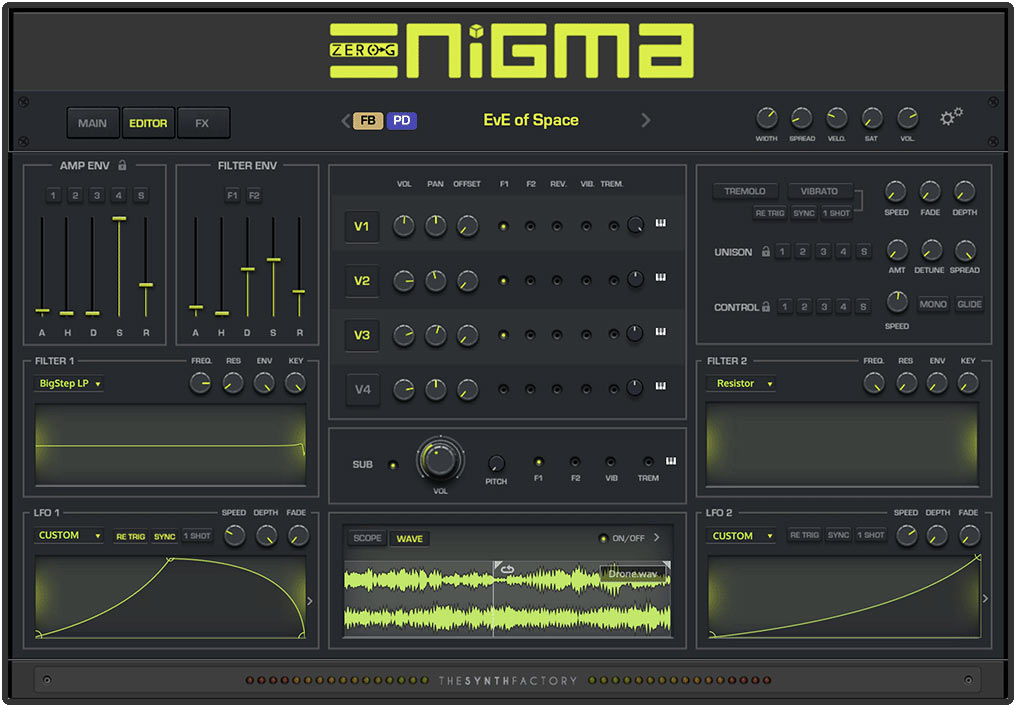Adjust the master VOL. knob
The height and width of the screenshot is (707, 1016).
click(907, 119)
